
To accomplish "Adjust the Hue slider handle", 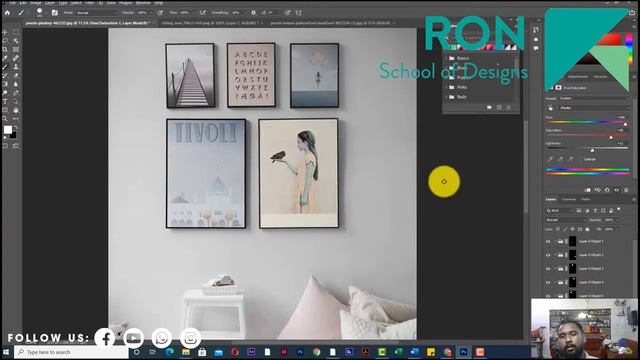I will 625,124.
